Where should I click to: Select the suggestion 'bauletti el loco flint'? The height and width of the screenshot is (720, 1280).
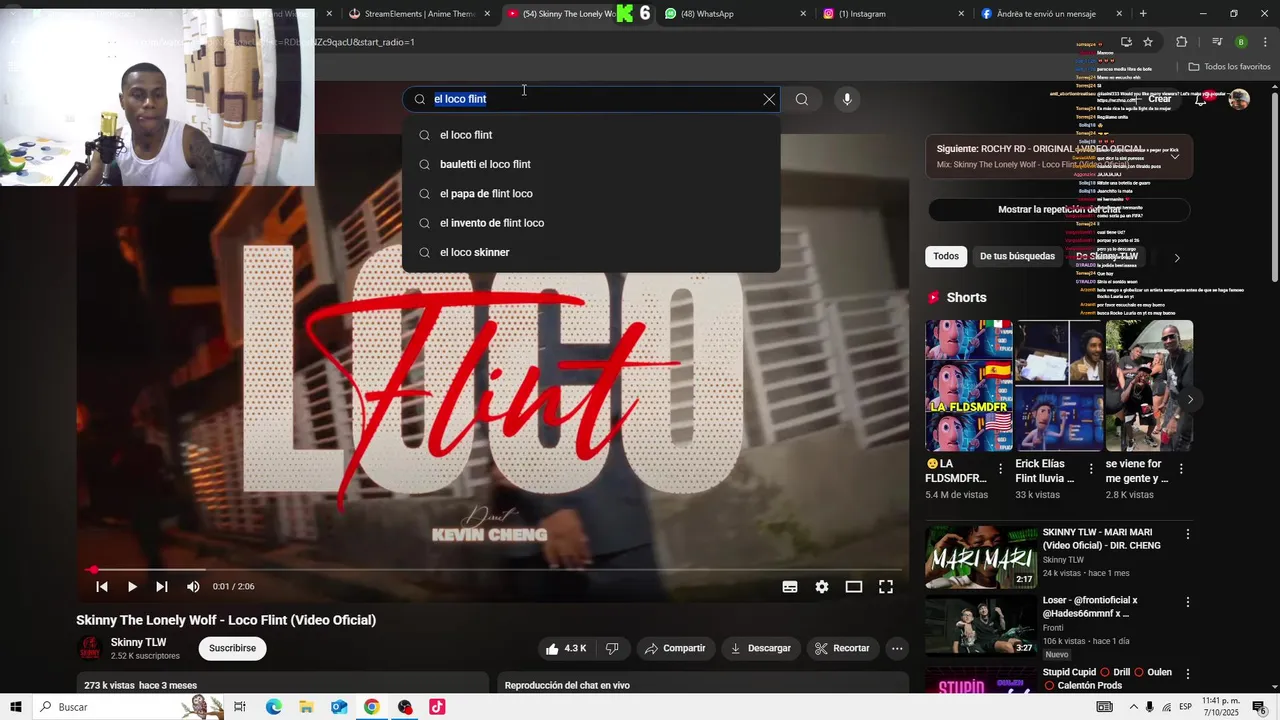tap(591, 164)
